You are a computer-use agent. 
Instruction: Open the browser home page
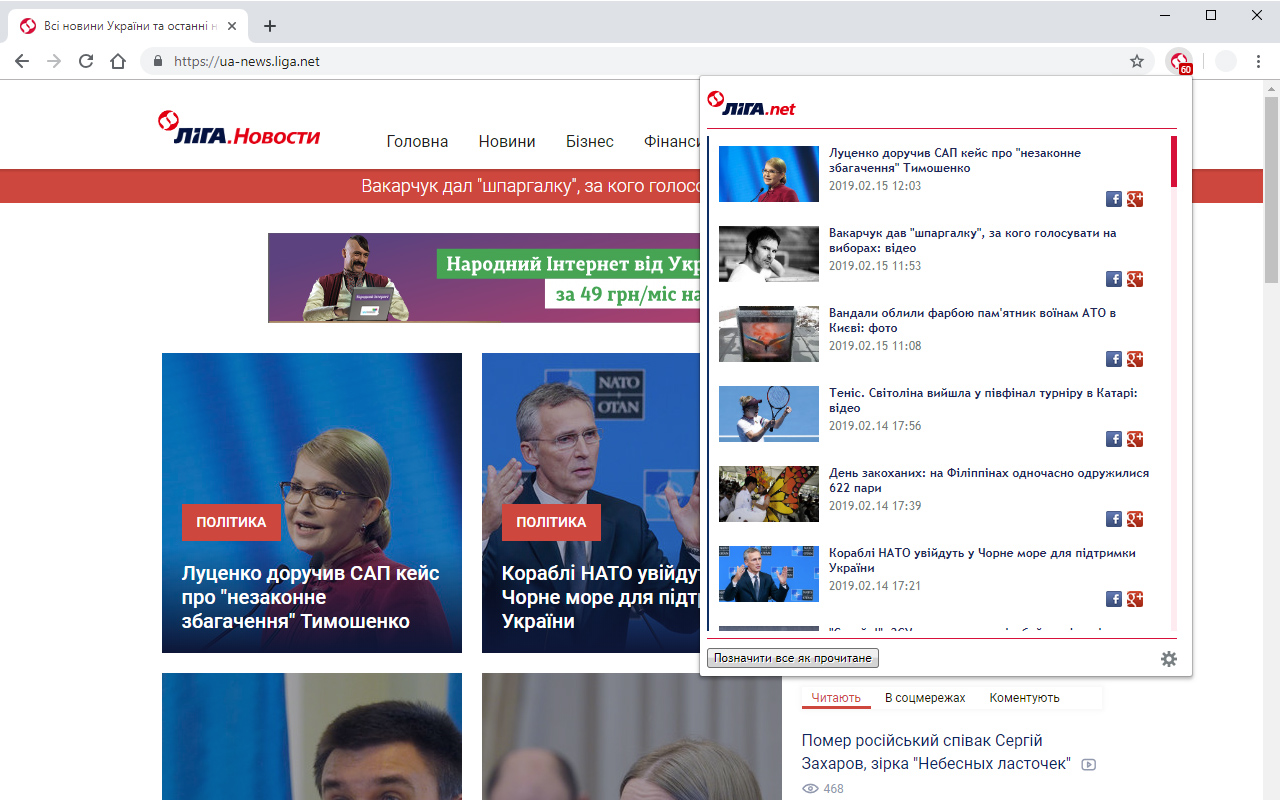point(118,61)
